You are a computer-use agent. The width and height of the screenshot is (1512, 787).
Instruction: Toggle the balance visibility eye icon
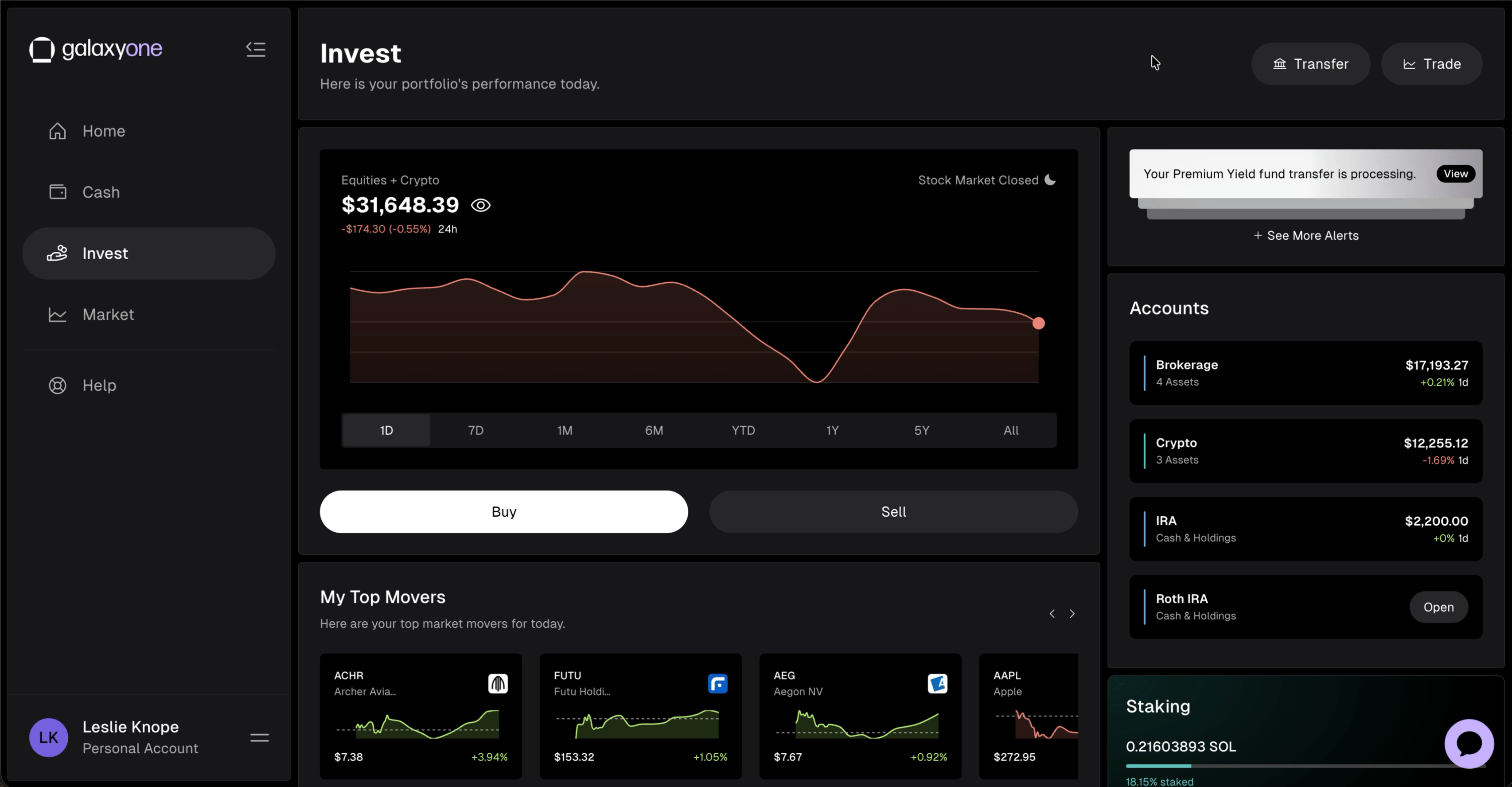coord(481,206)
